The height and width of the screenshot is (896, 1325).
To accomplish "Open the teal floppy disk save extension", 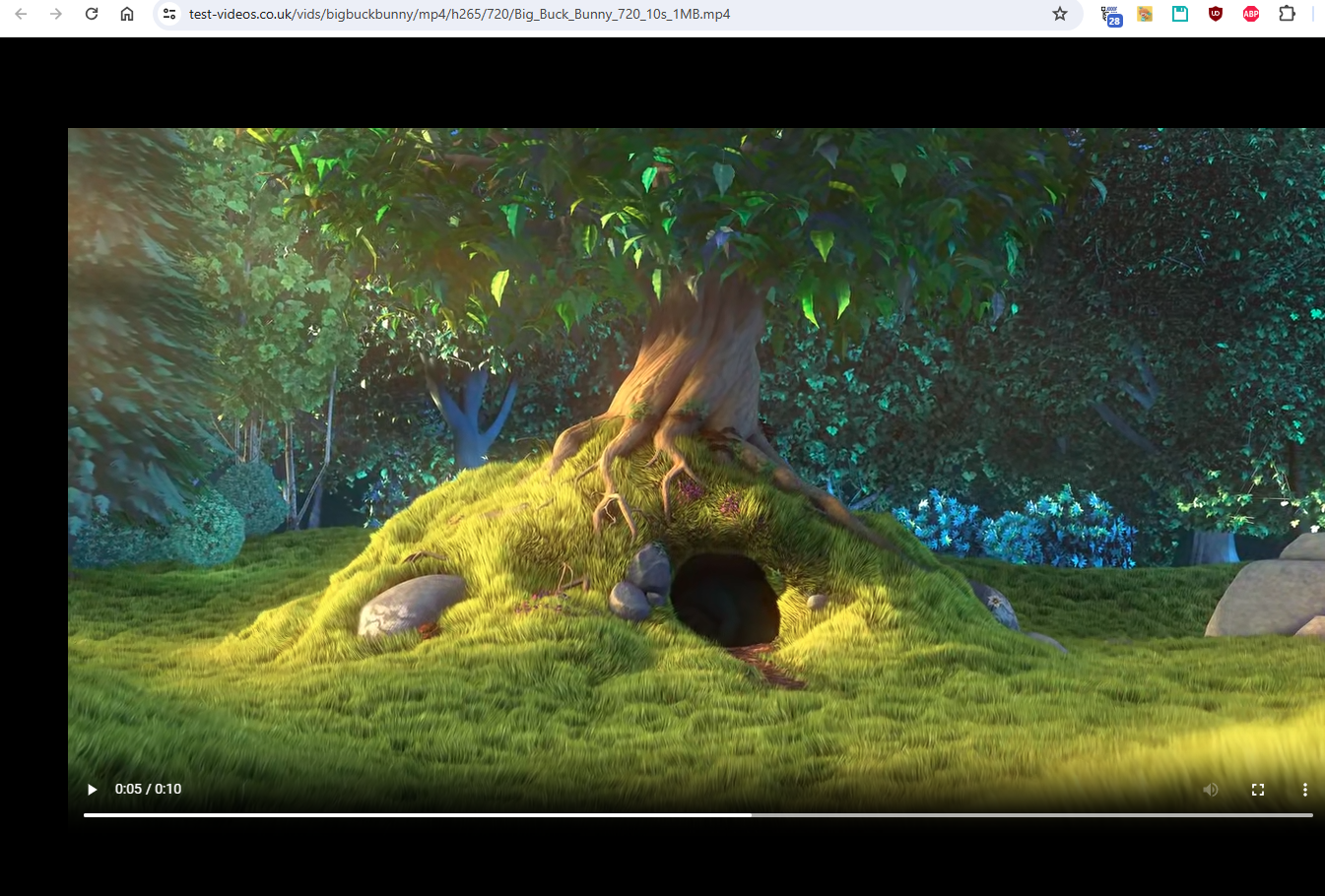I will click(x=1180, y=14).
